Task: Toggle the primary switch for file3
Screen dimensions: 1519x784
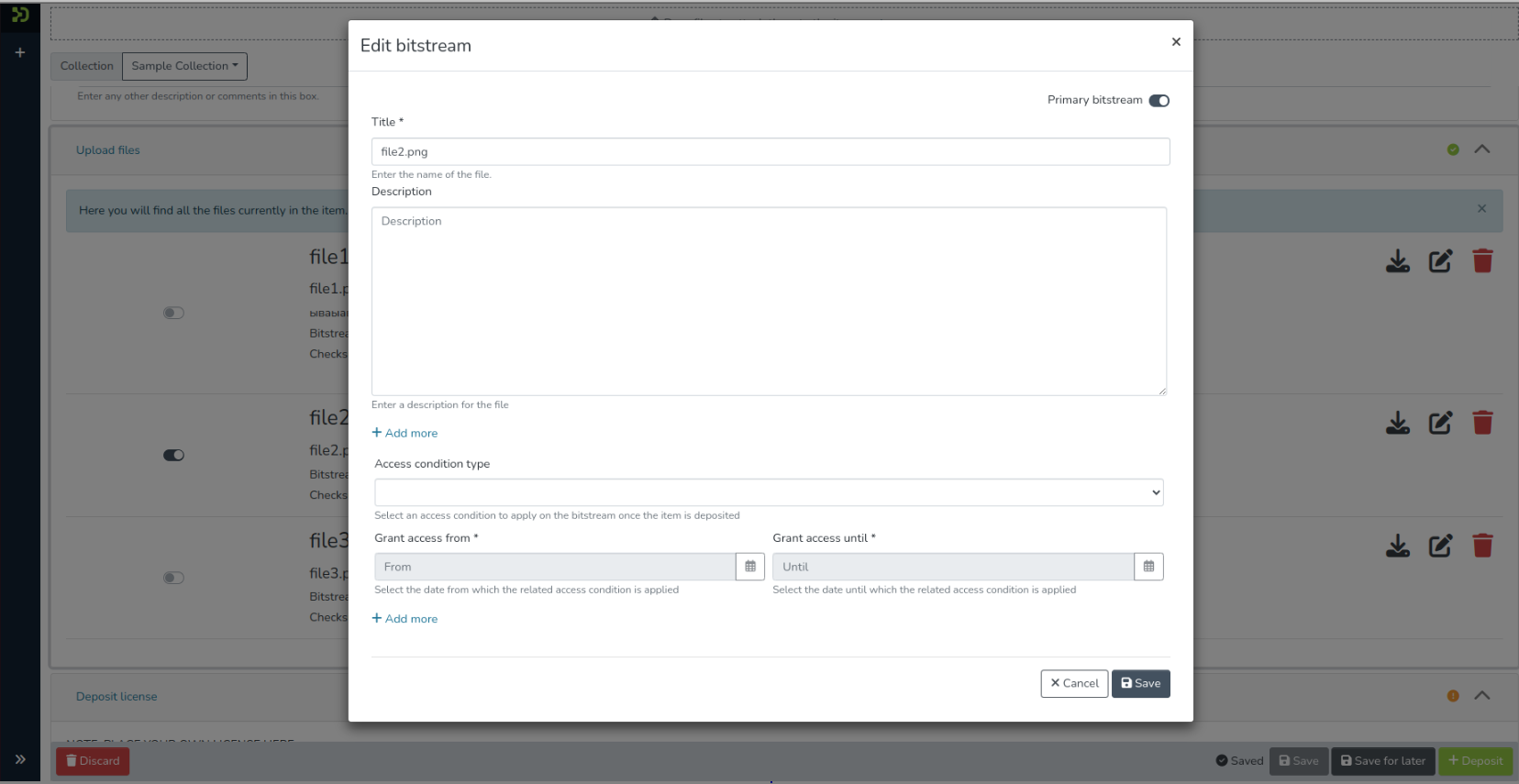Action: pyautogui.click(x=173, y=578)
